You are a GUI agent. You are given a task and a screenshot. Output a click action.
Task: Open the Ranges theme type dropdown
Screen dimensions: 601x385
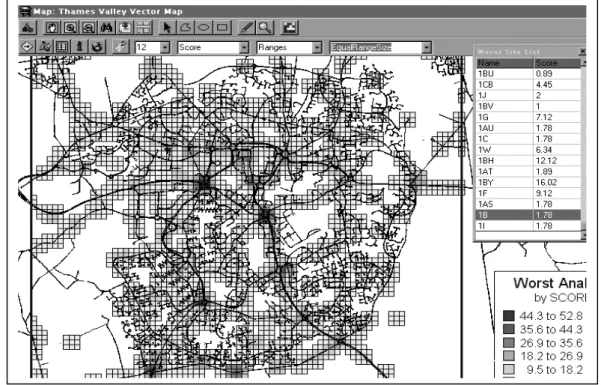point(317,48)
